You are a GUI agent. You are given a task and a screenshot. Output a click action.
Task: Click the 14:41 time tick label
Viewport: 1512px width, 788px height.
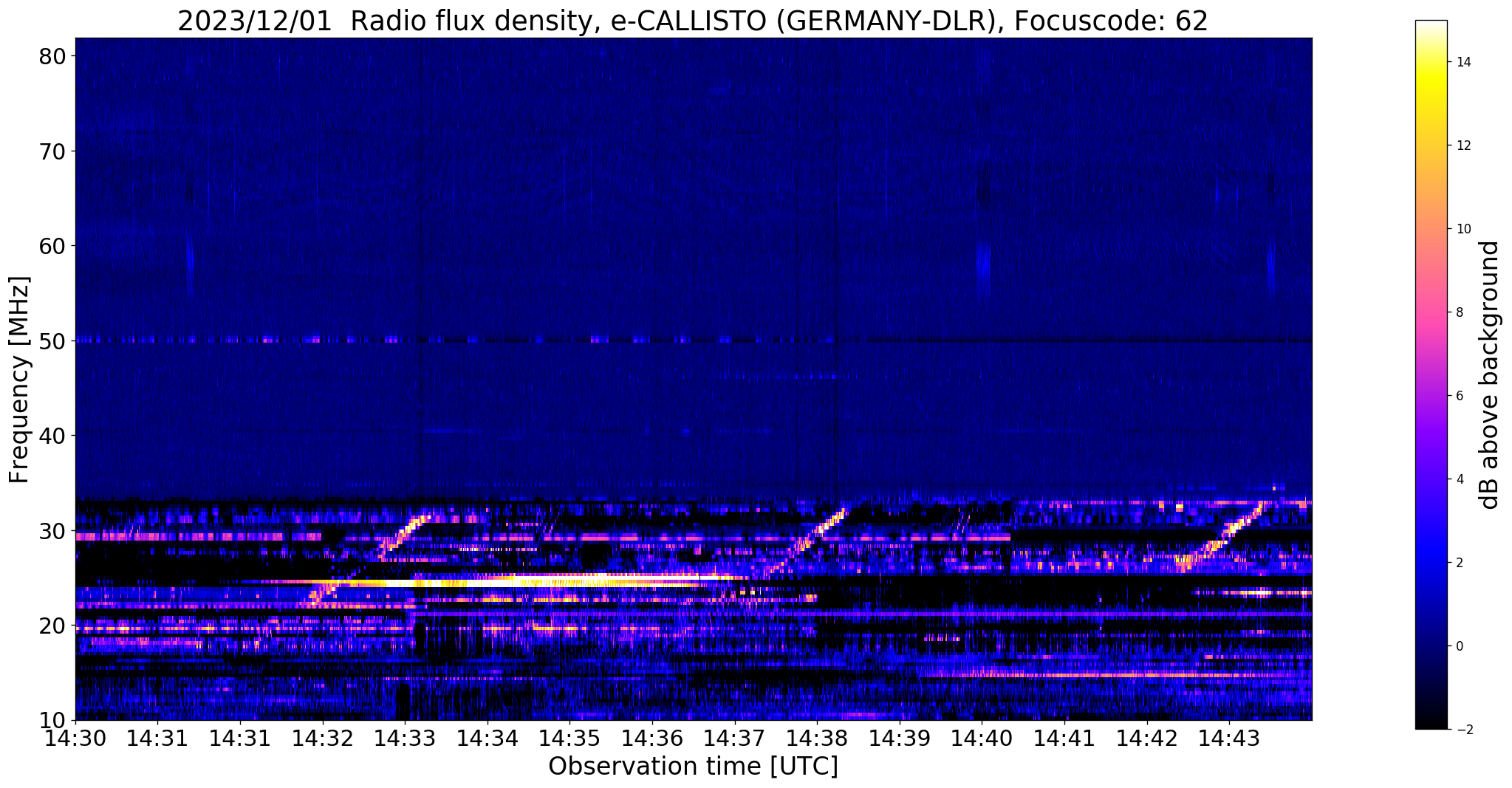(1064, 739)
